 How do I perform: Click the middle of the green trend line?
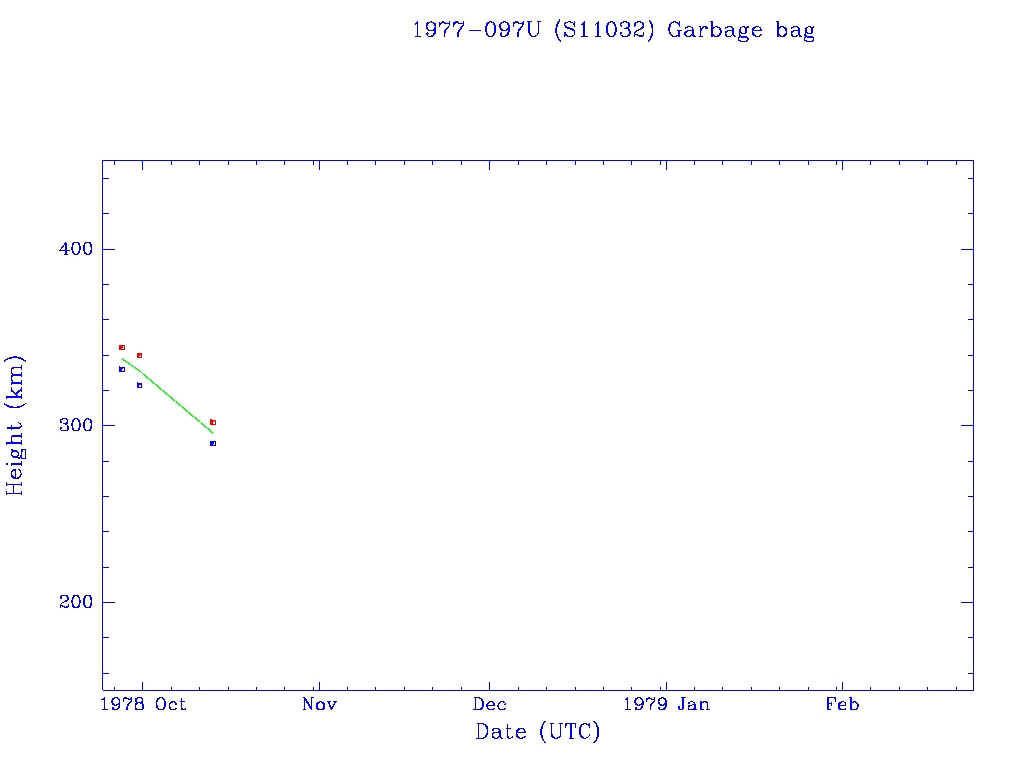(168, 395)
